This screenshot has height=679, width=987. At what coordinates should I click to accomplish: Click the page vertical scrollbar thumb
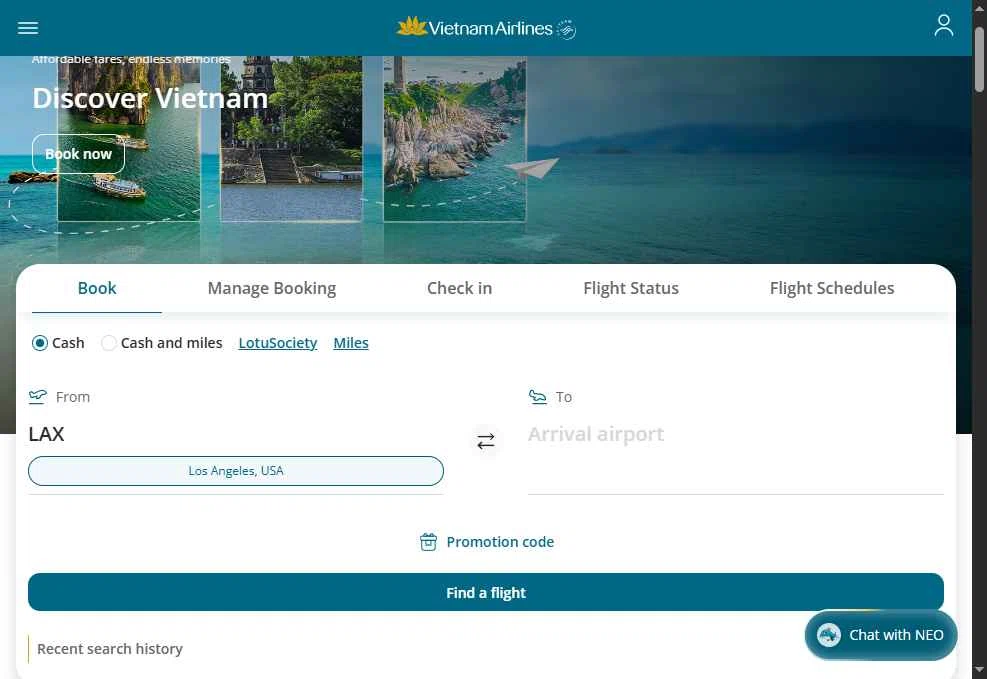click(979, 60)
